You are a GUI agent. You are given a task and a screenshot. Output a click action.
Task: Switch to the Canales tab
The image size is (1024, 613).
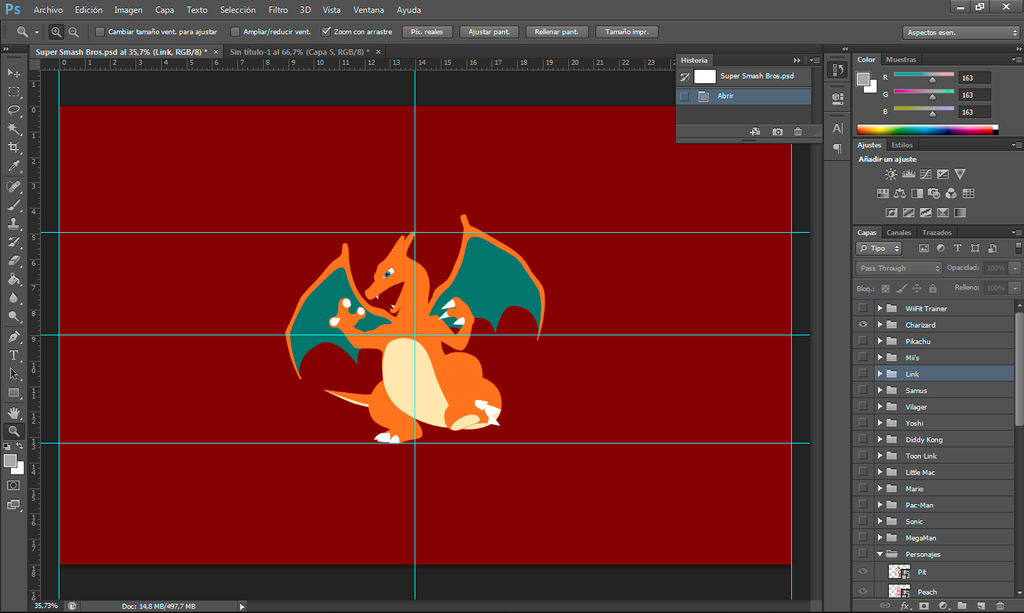pos(899,232)
